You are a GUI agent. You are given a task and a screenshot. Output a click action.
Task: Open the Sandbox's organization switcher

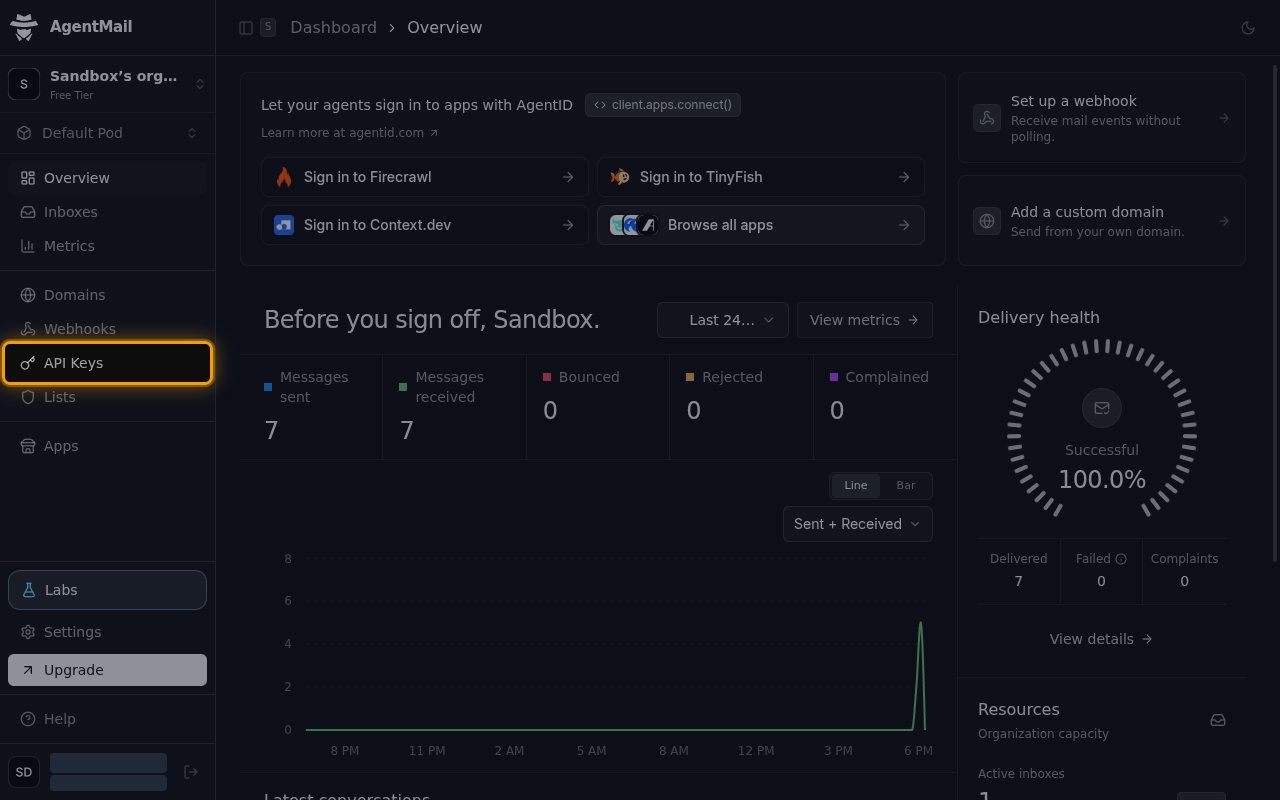pos(108,84)
